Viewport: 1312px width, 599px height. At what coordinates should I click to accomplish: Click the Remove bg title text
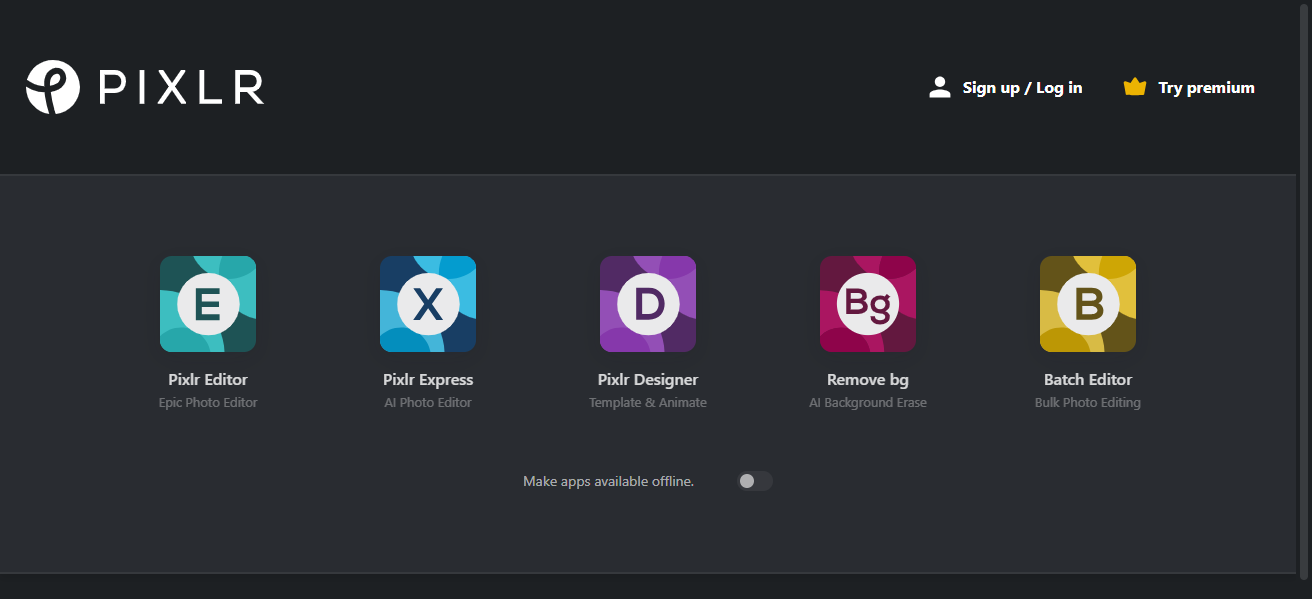tap(868, 380)
